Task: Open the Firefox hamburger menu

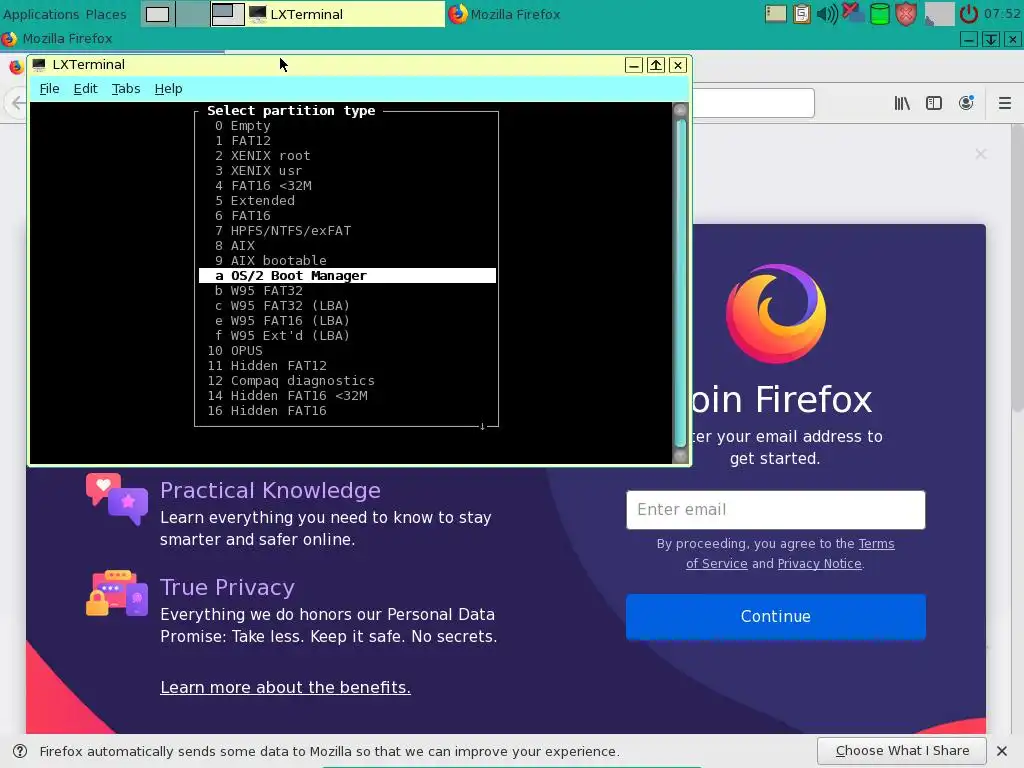Action: [x=1005, y=103]
